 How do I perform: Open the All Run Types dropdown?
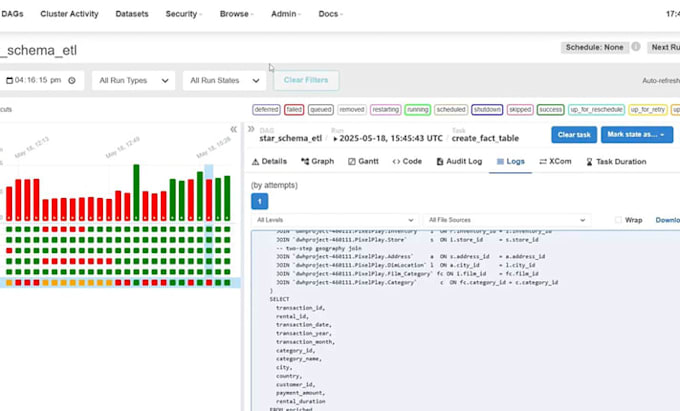(134, 81)
